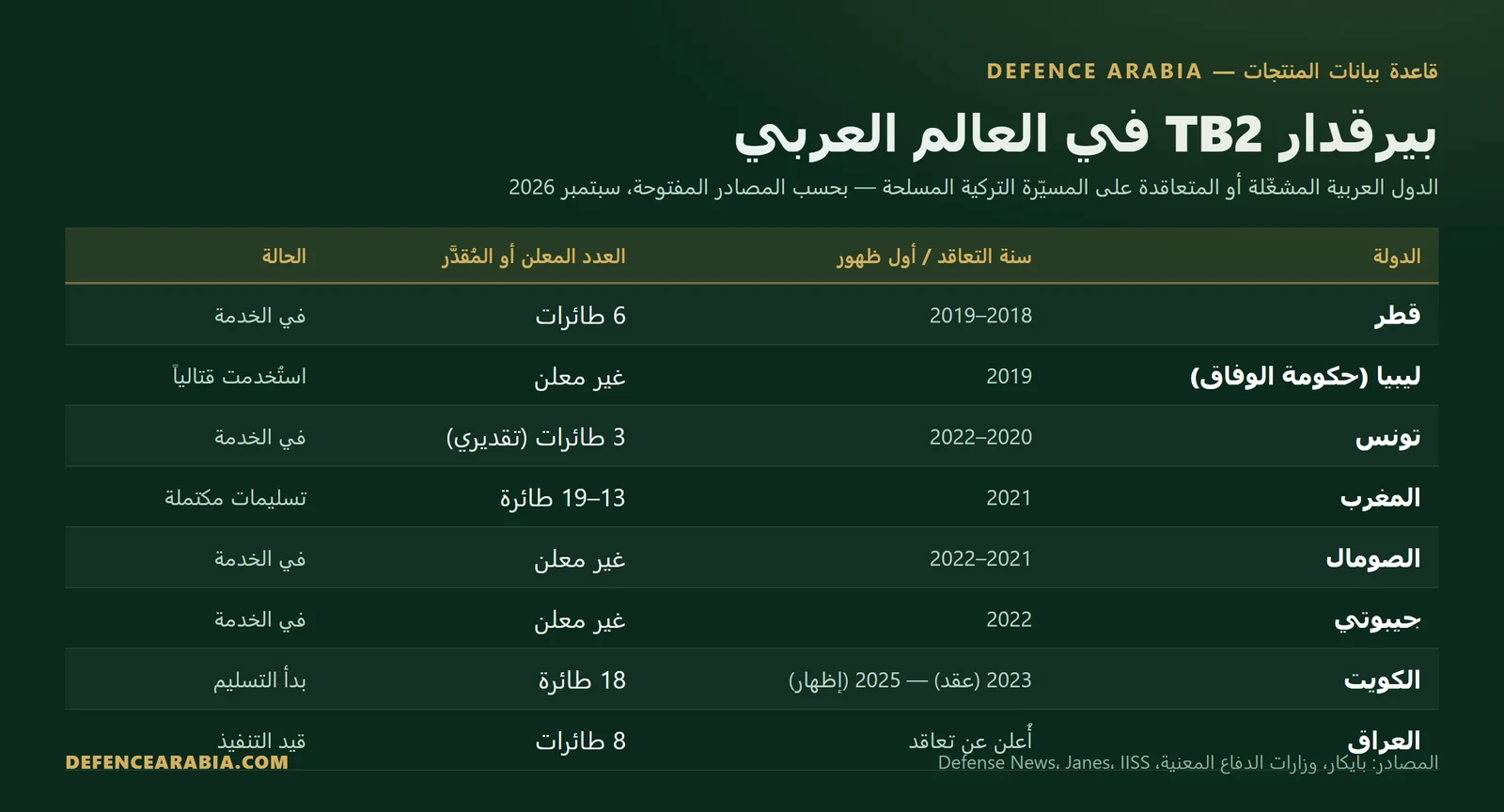Screen dimensions: 1504x812
Task: Click the في الخدمة status in Qatar row
Action: click(259, 316)
